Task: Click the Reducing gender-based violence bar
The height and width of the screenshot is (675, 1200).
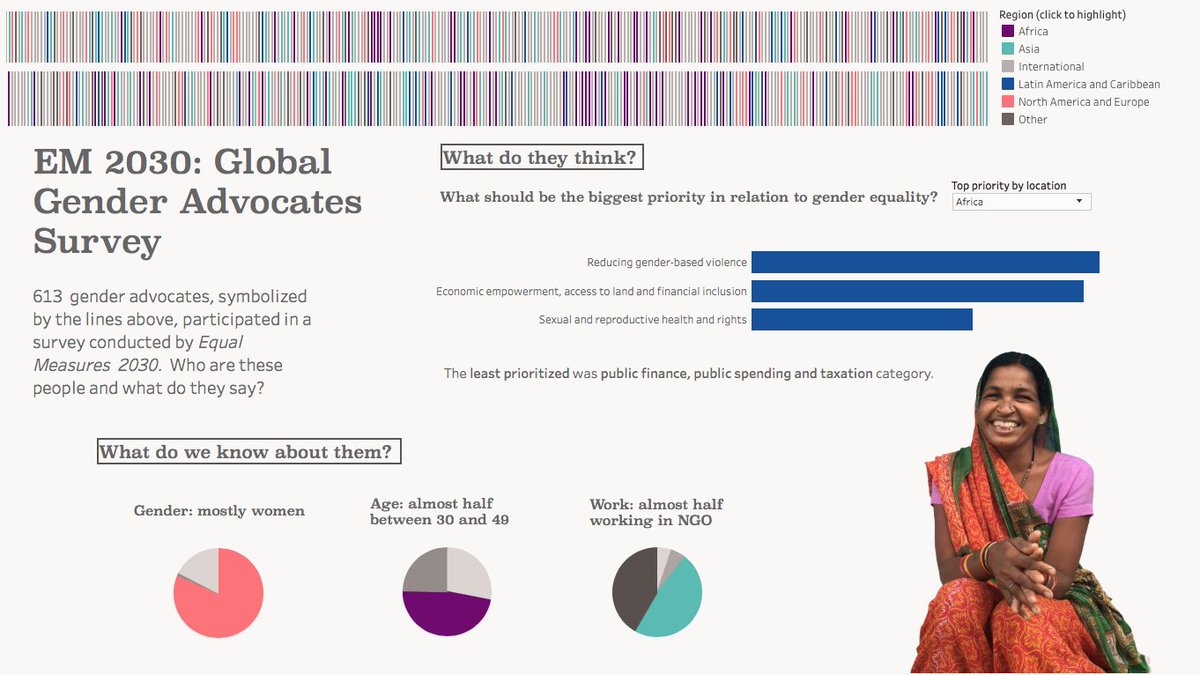Action: (925, 261)
